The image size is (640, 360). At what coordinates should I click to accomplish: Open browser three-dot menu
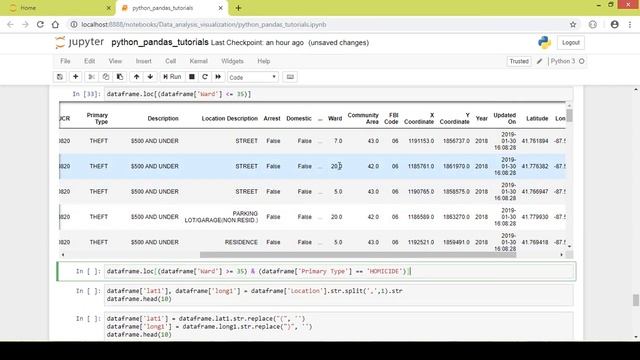coord(630,24)
